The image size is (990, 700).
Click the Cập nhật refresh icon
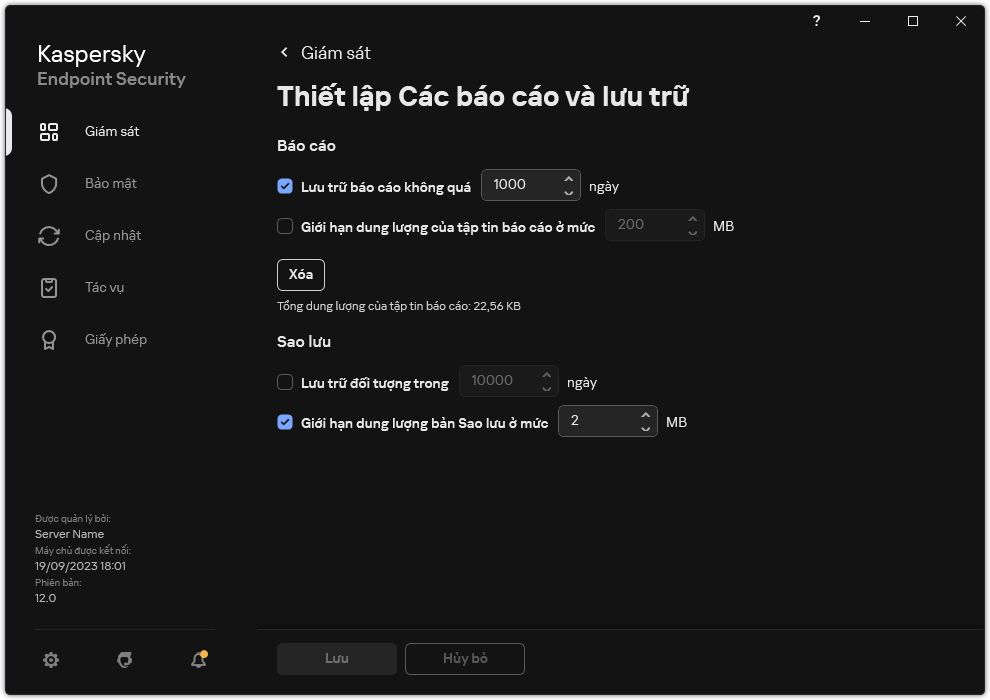coord(48,235)
